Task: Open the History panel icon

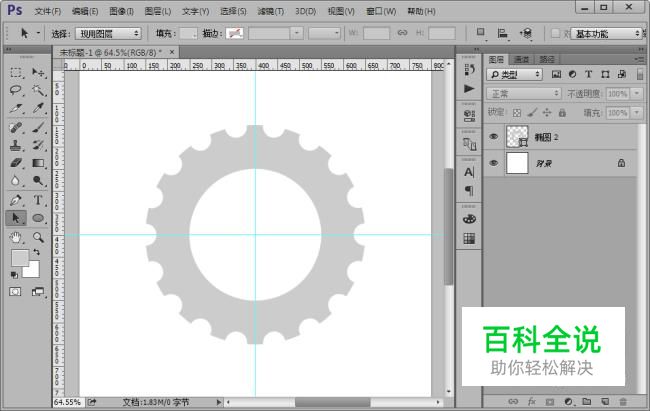Action: 469,70
